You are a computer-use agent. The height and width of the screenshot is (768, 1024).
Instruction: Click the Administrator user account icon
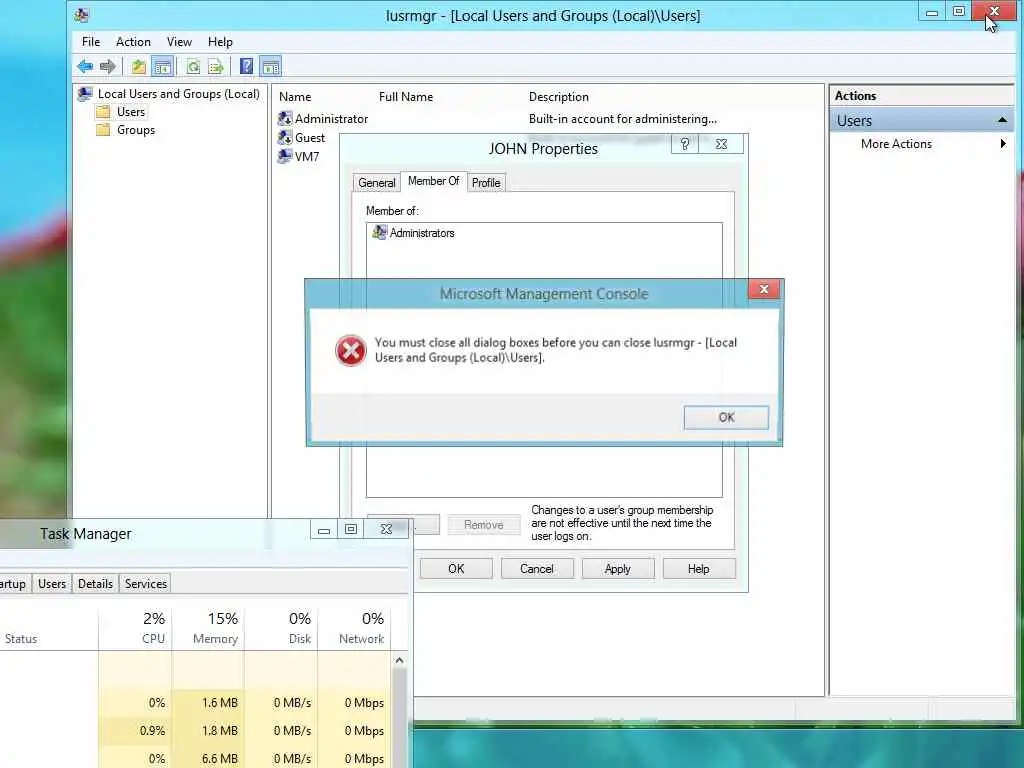tap(285, 118)
